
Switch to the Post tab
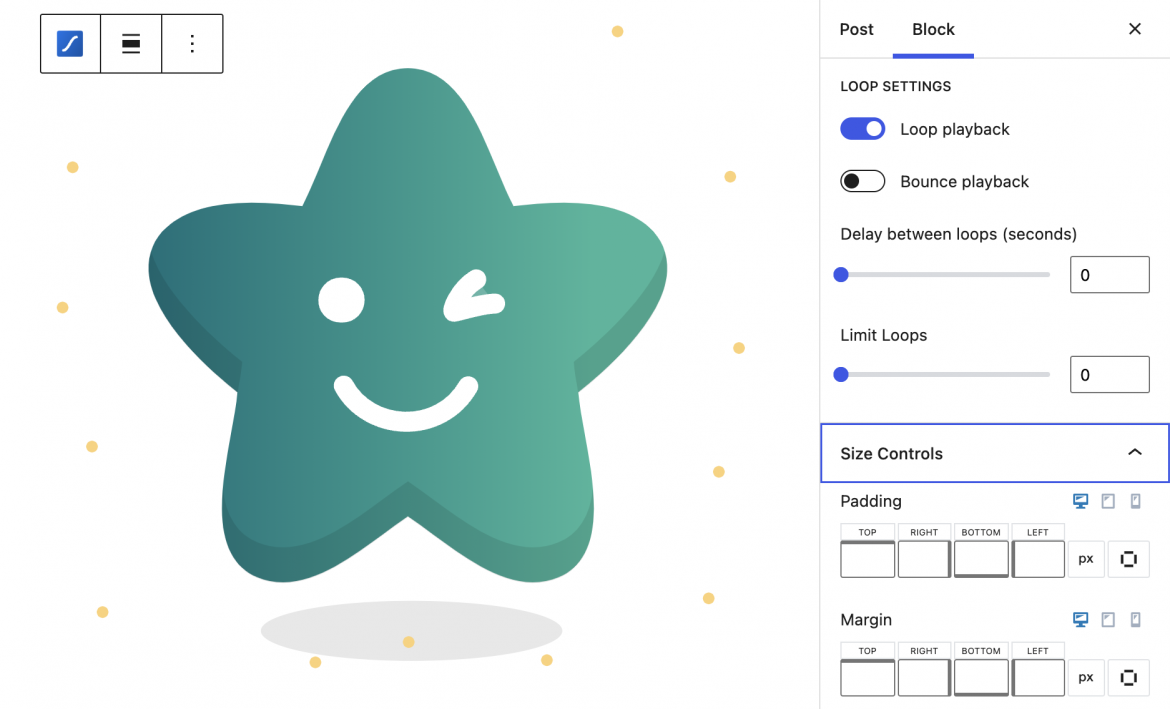coord(856,29)
